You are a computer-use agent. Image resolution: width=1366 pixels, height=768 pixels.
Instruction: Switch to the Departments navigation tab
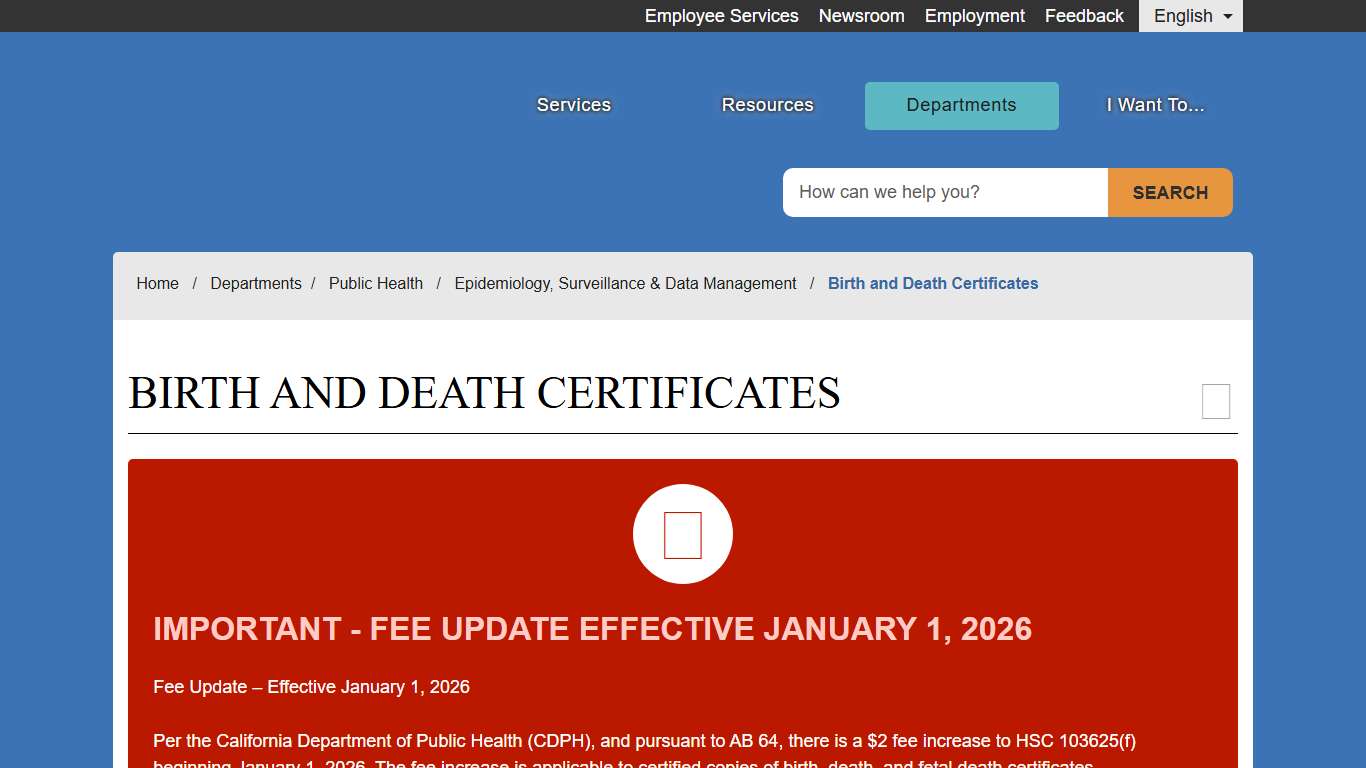961,105
